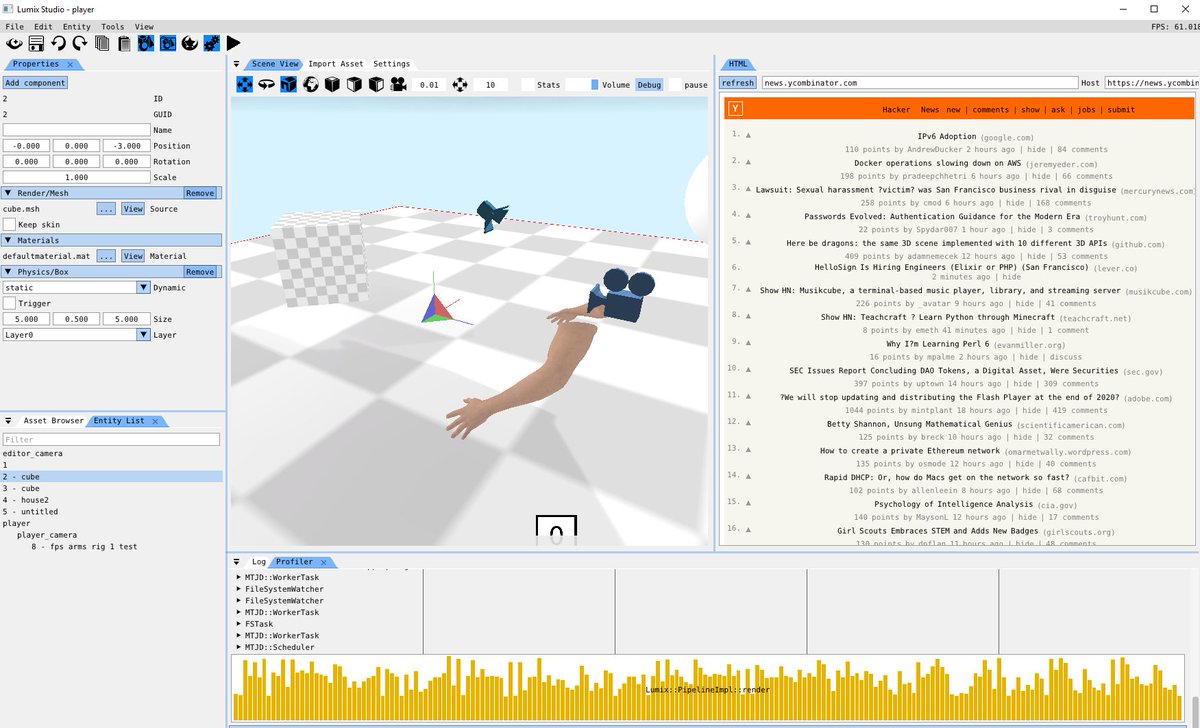Redo the last undone action
1200x728 pixels.
click(x=79, y=43)
